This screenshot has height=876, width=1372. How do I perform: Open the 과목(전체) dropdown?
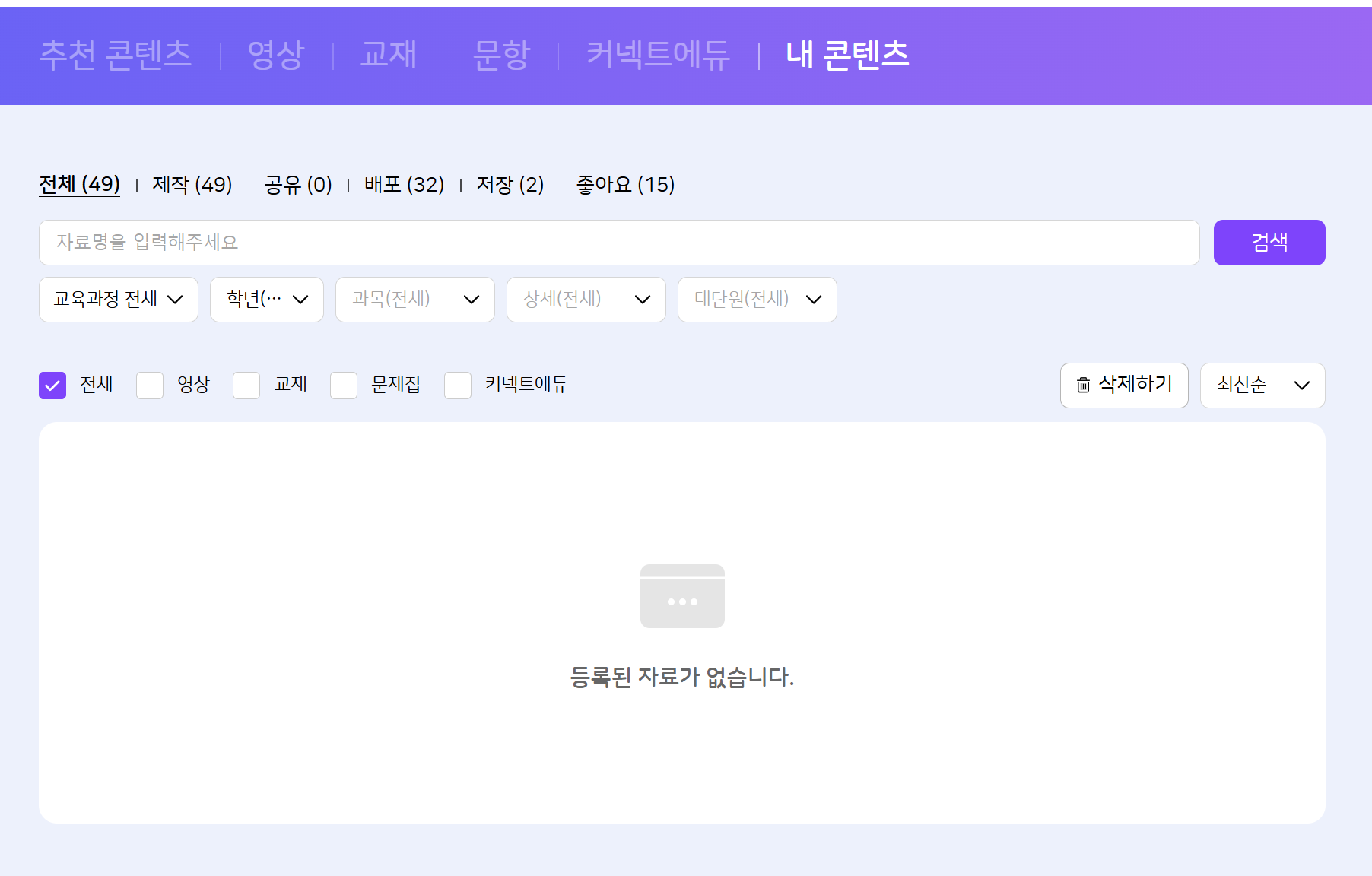click(415, 300)
